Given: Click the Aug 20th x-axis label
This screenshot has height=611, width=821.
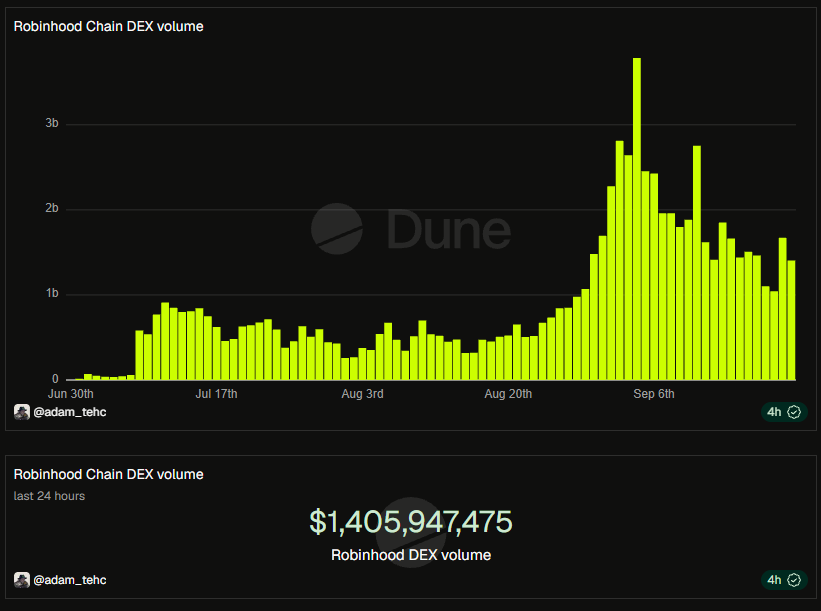Looking at the screenshot, I should tap(508, 394).
